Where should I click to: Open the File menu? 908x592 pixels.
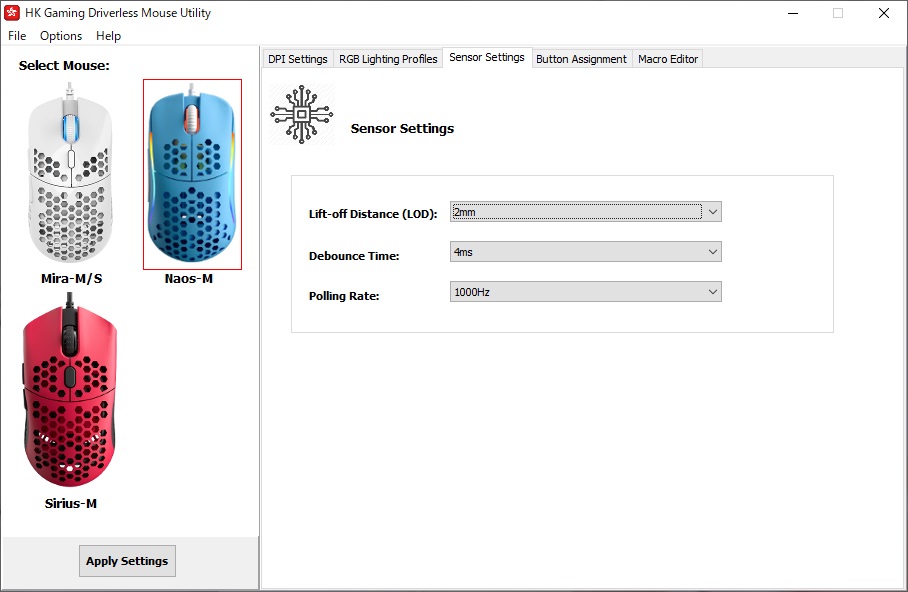[x=17, y=36]
